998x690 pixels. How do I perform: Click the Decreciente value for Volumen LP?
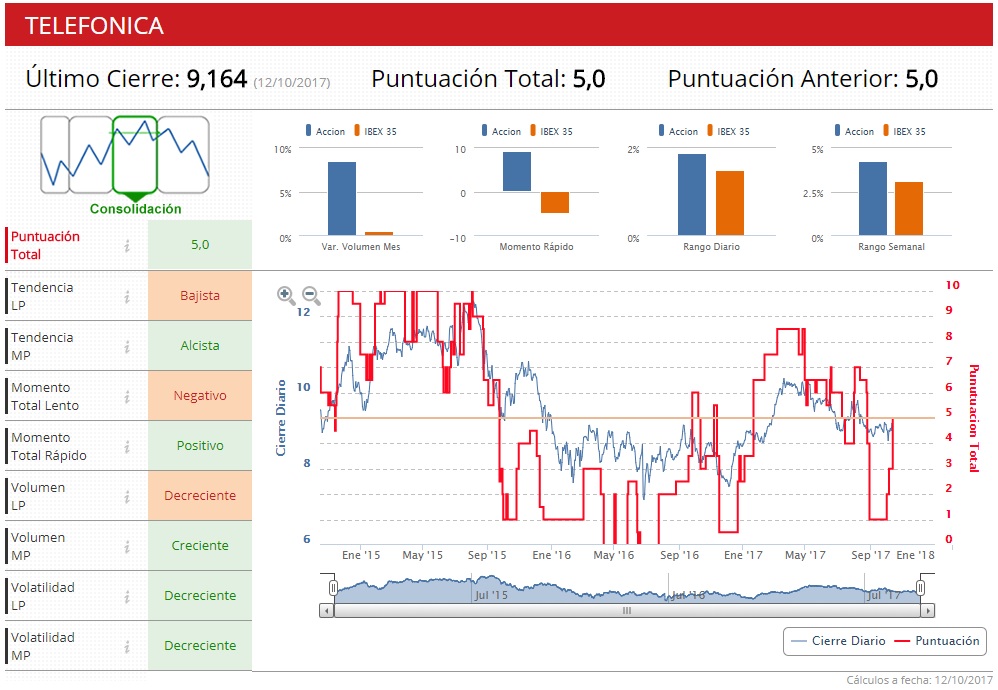point(200,496)
